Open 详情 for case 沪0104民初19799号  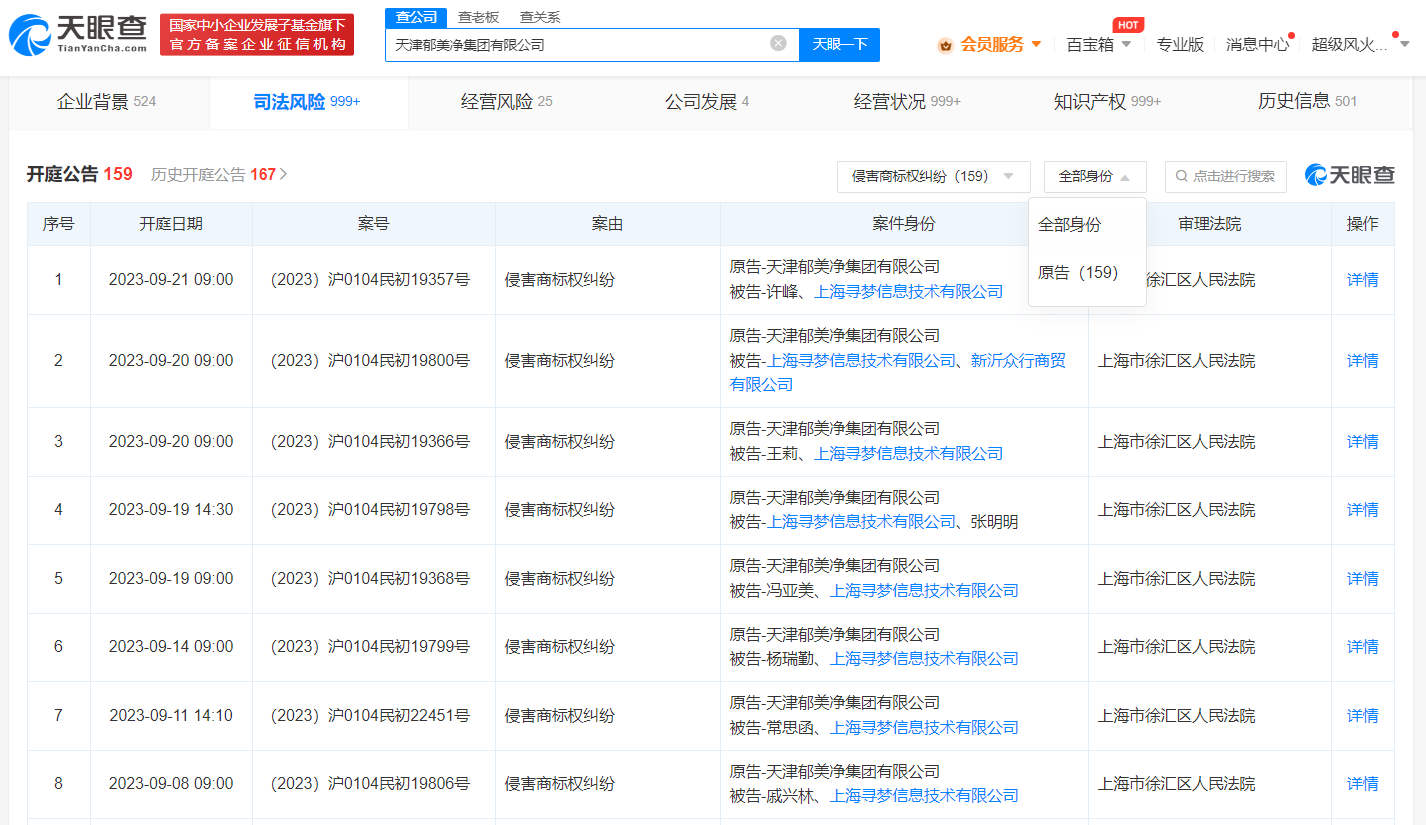pos(1362,646)
